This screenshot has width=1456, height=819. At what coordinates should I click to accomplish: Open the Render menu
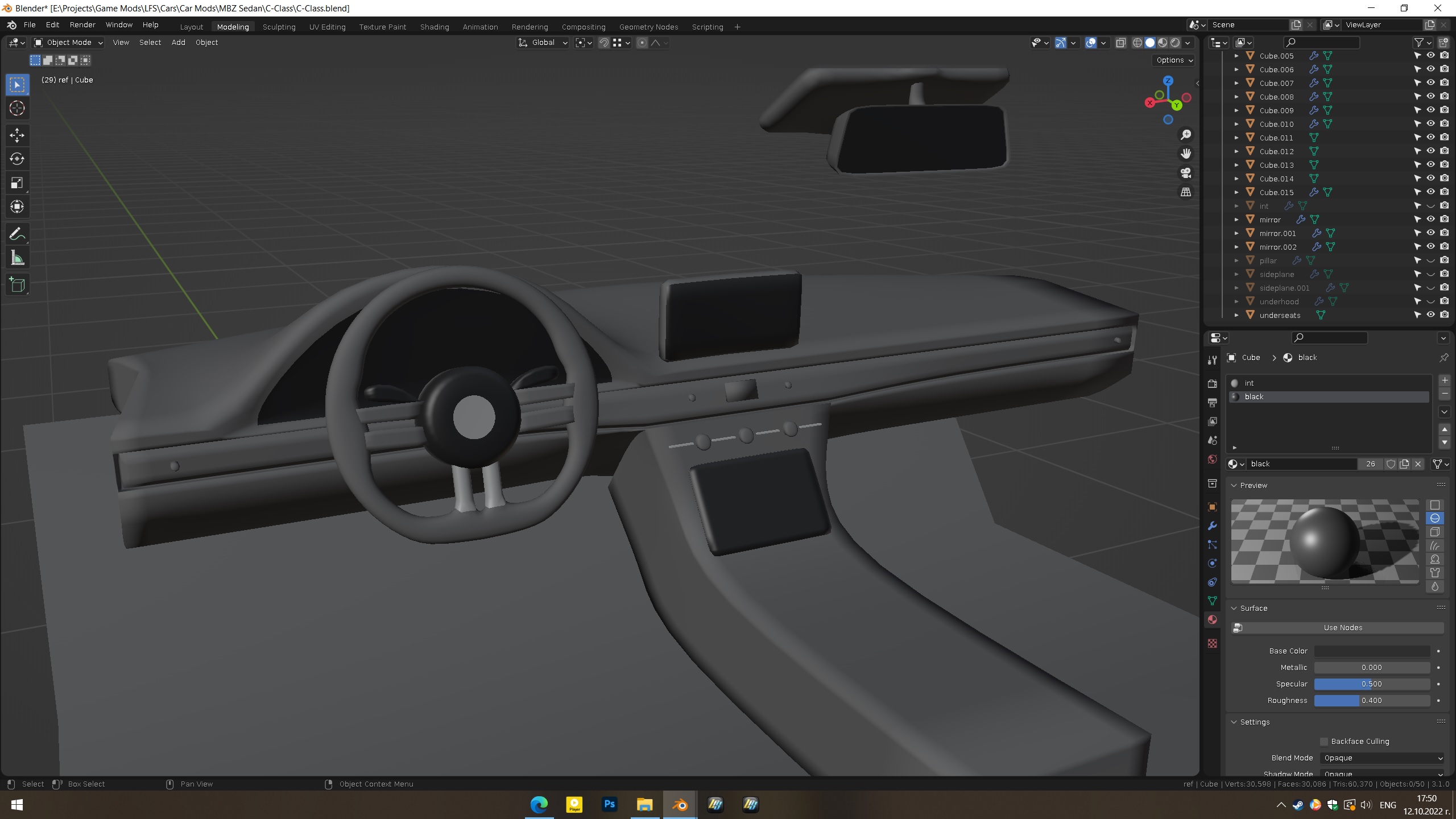[x=82, y=25]
